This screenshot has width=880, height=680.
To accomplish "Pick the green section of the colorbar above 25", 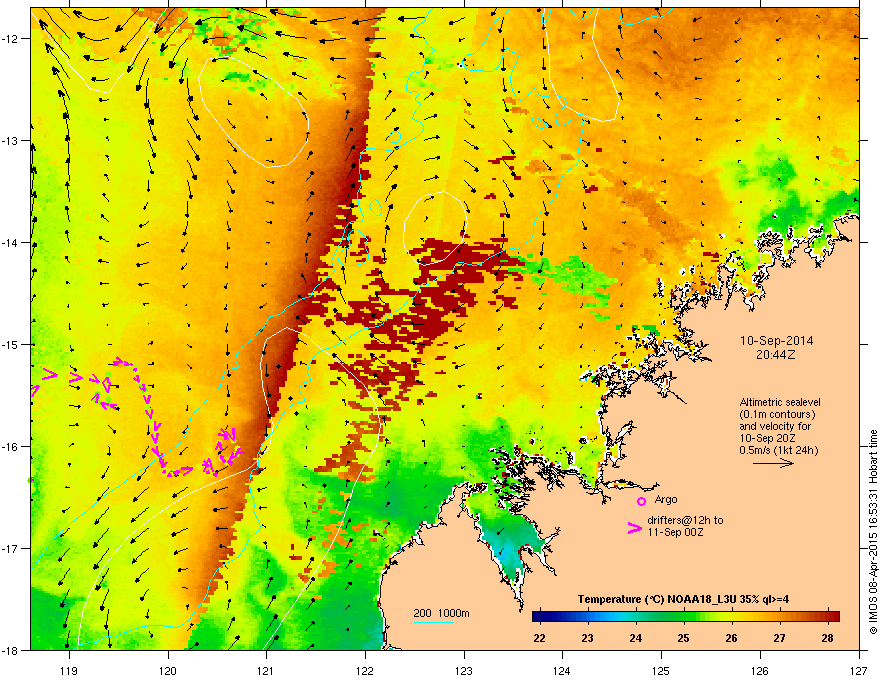I will coord(683,617).
